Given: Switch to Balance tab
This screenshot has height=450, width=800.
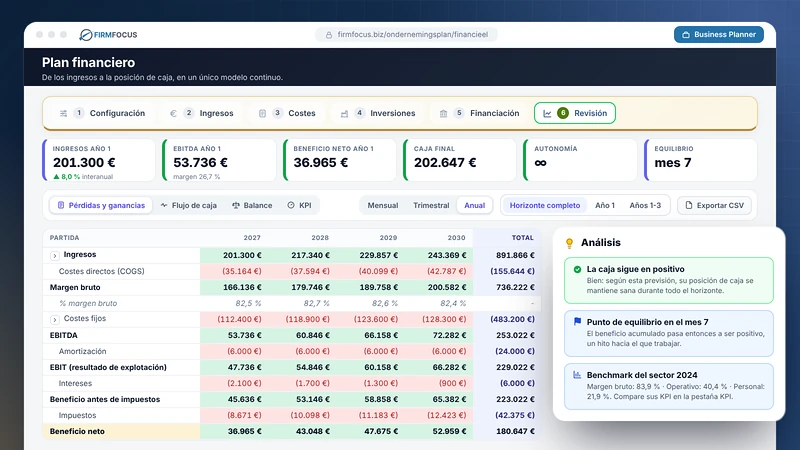Looking at the screenshot, I should click(252, 205).
